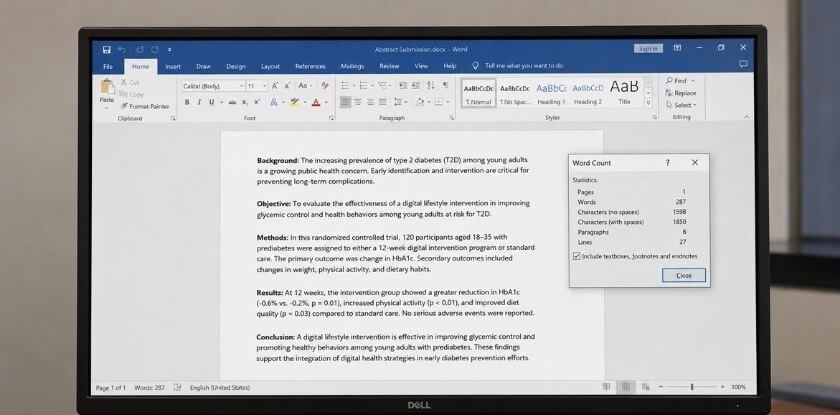
Task: Click the Clear All Formatting icon
Action: pos(325,86)
